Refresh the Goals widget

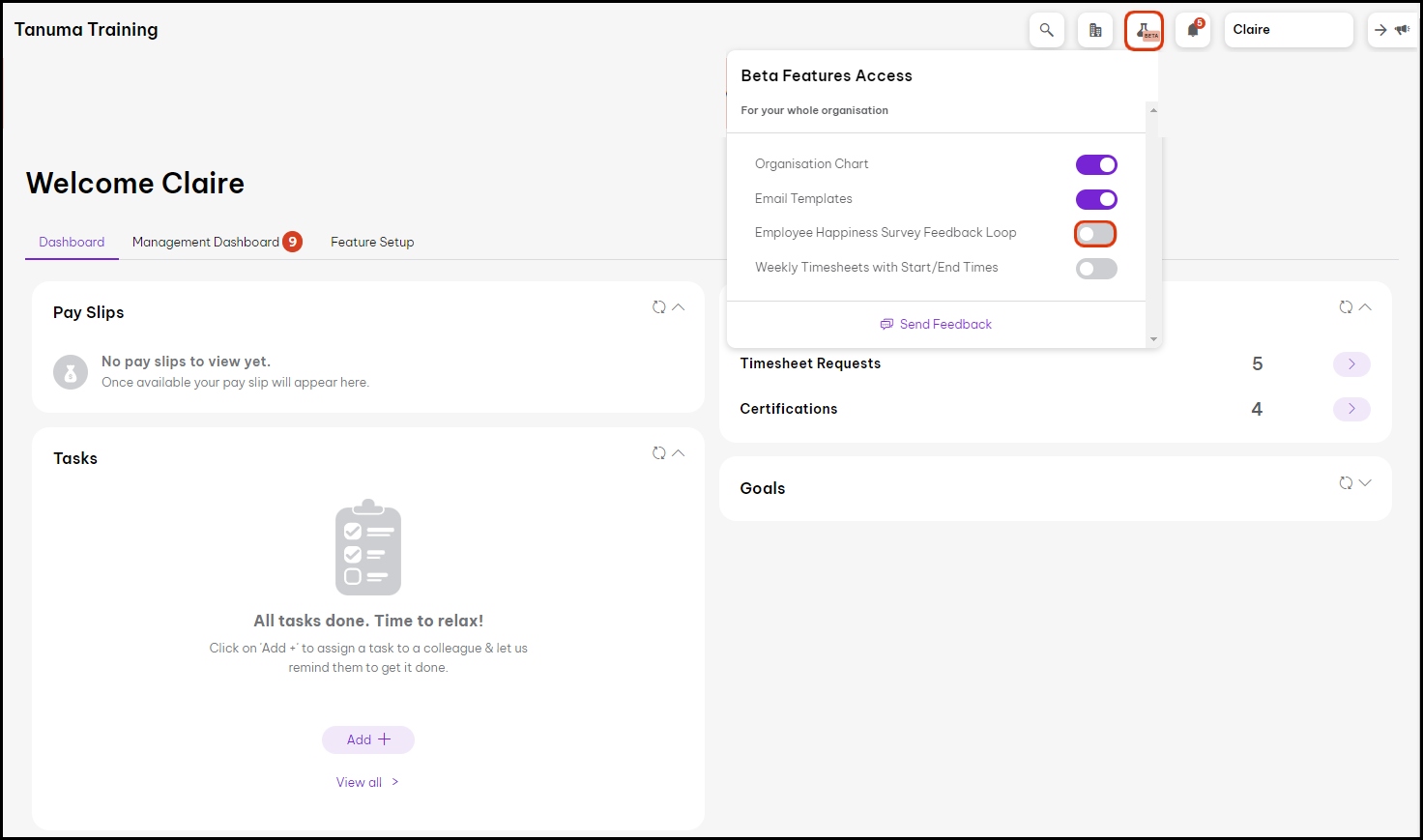coord(1345,483)
